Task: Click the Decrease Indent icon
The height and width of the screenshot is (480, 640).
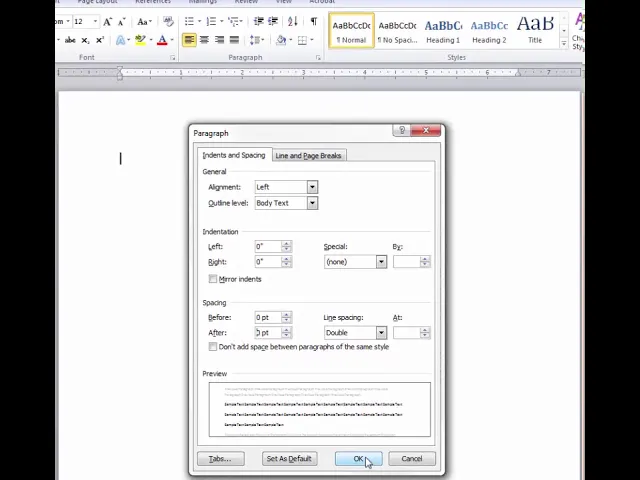Action: point(258,21)
